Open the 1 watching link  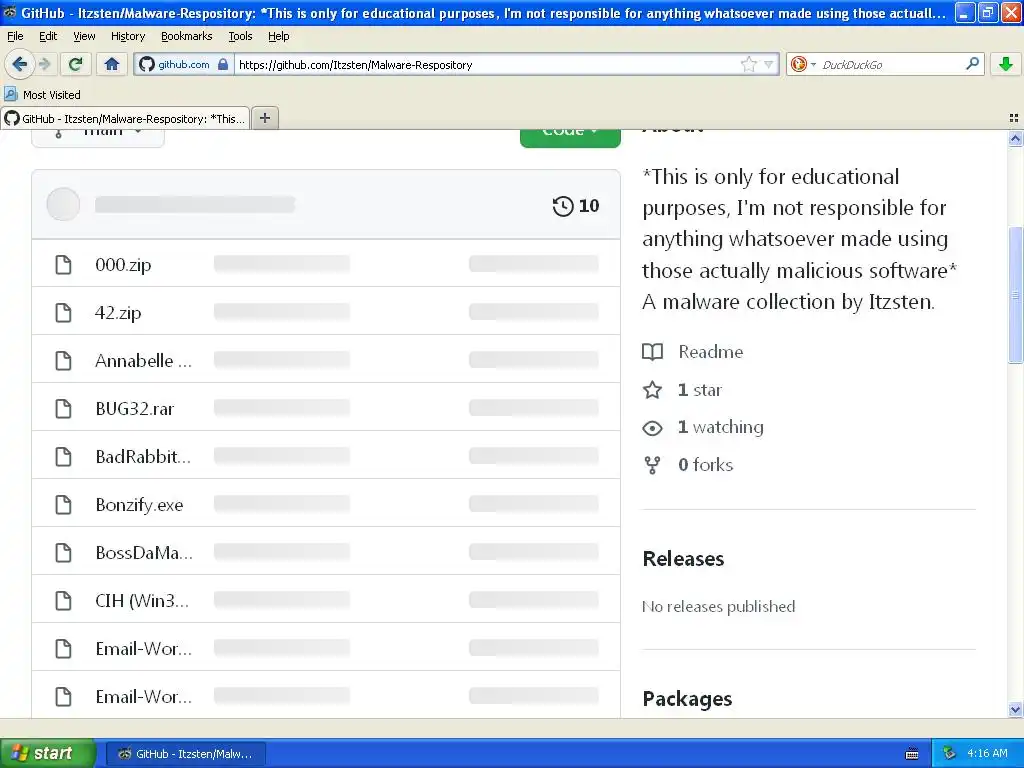point(720,427)
